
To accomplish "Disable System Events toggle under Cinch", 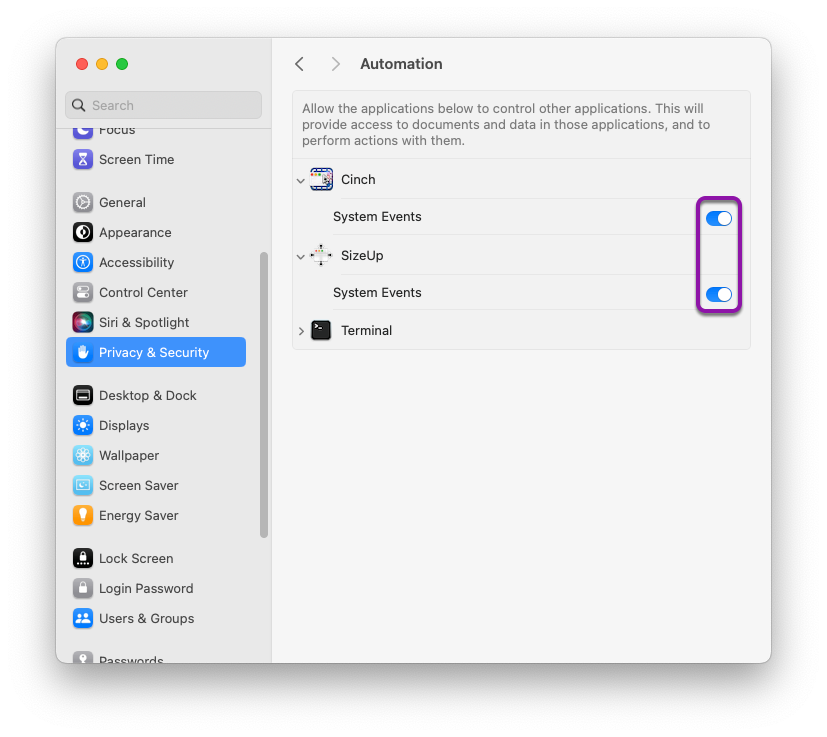I will click(719, 218).
